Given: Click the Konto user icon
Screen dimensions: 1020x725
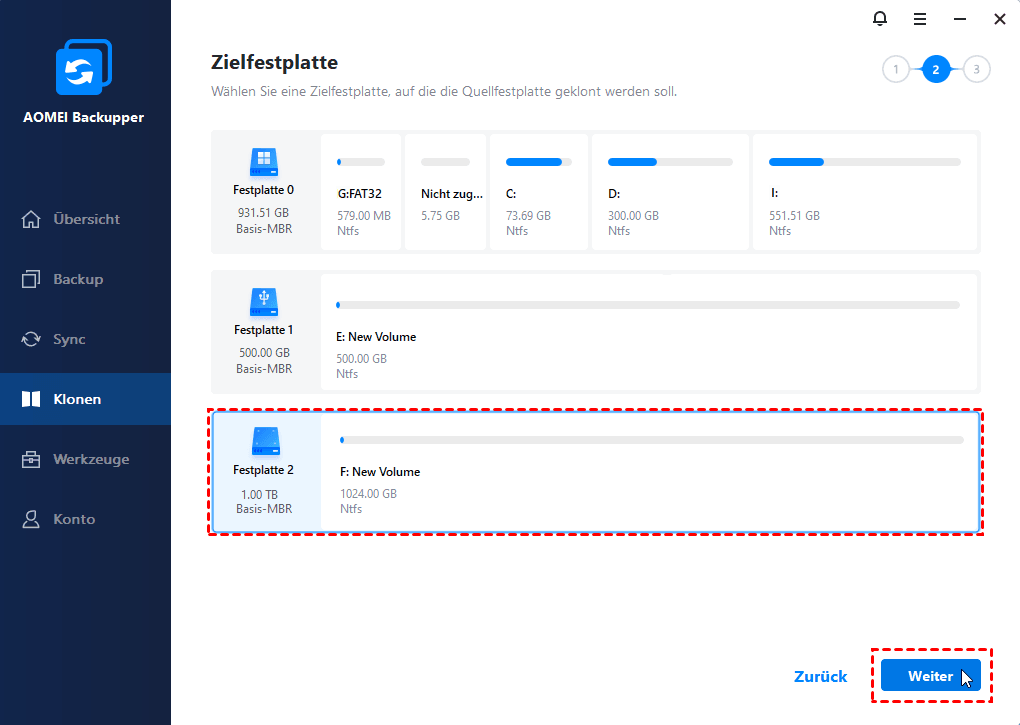Looking at the screenshot, I should [31, 519].
